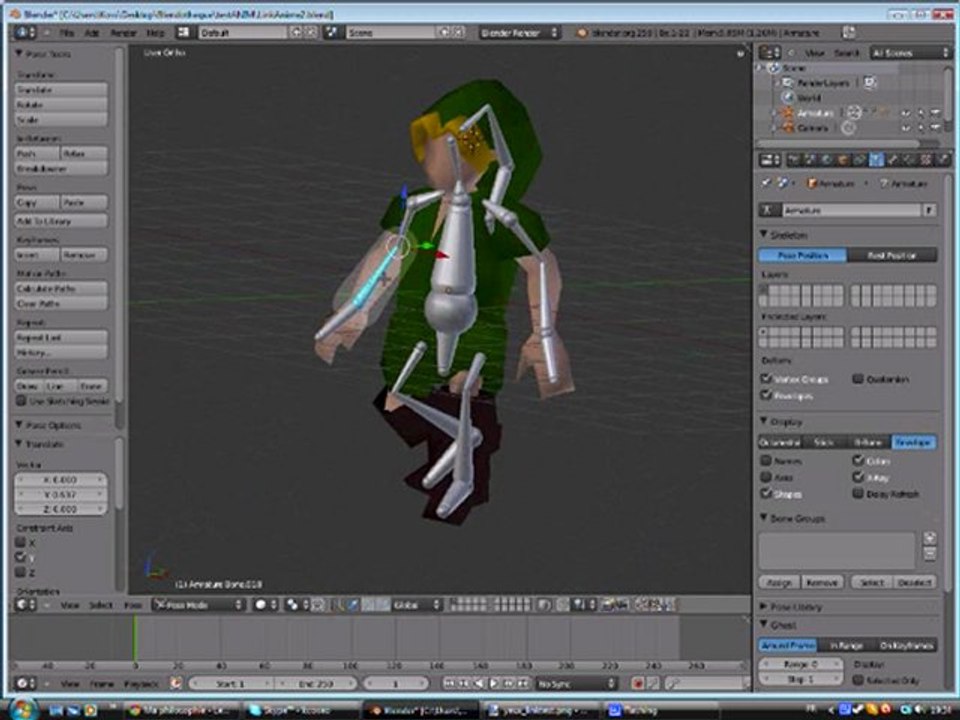Click the timeline play animation button
Image resolution: width=960 pixels, height=720 pixels.
494,683
